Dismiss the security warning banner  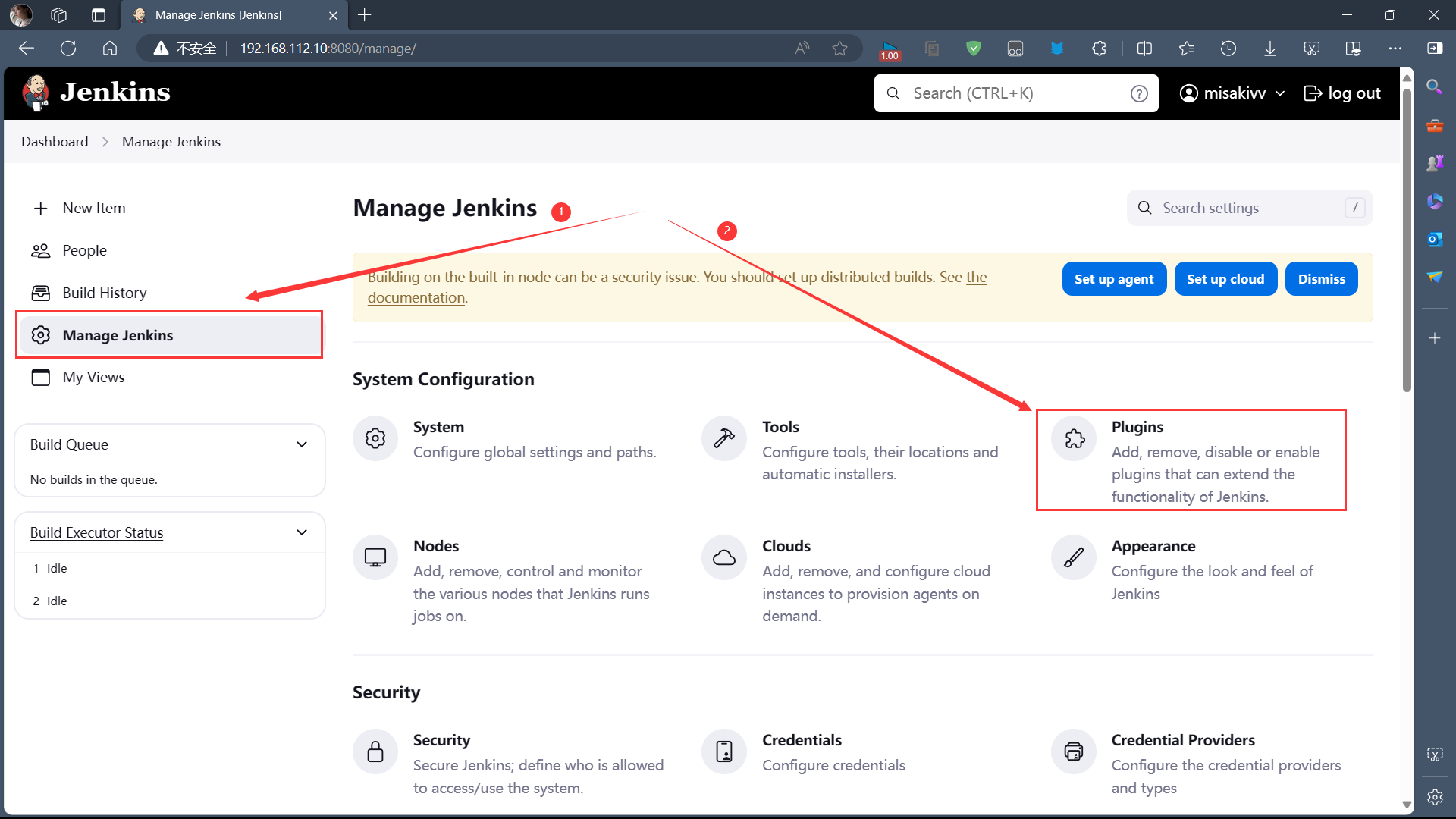pos(1321,279)
